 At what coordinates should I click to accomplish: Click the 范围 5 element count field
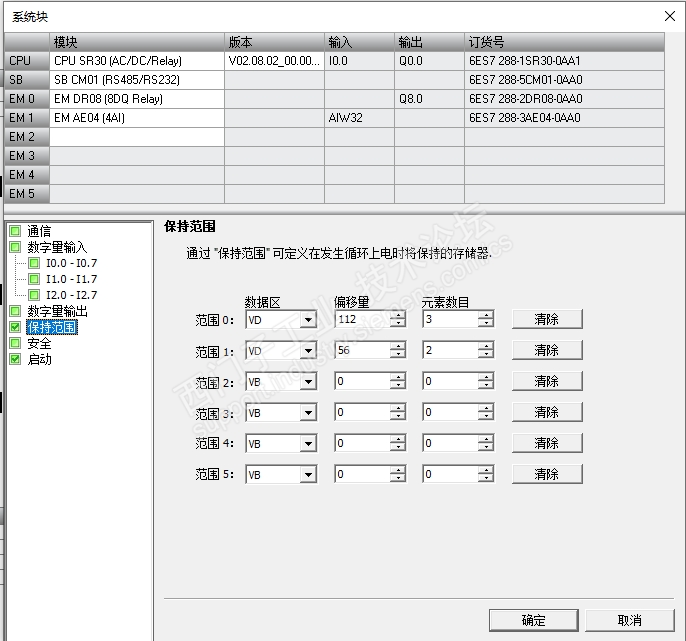tap(450, 475)
